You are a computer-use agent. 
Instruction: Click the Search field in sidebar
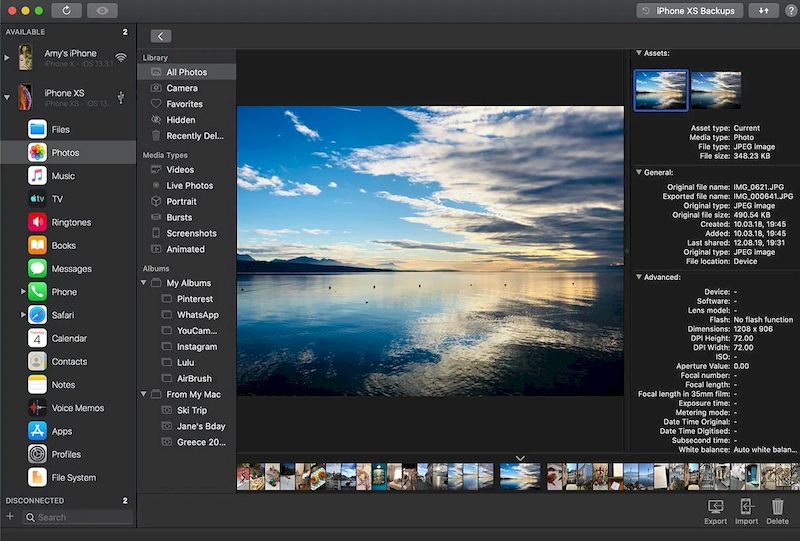[x=78, y=517]
